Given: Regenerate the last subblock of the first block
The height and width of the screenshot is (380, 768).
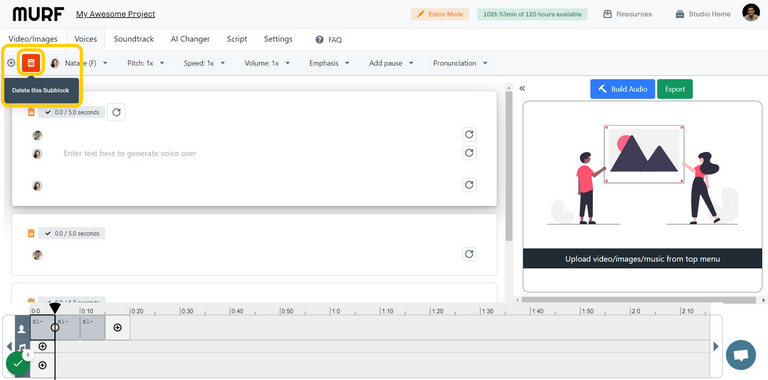Looking at the screenshot, I should coord(469,185).
